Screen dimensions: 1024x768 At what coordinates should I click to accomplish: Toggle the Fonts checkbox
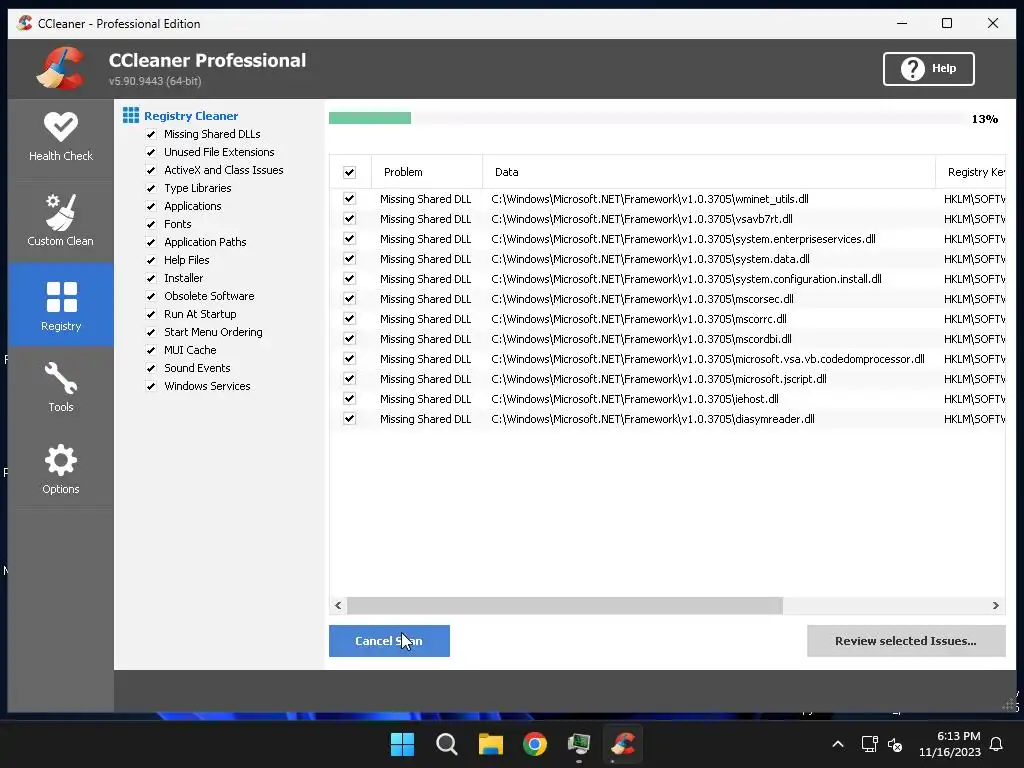[x=151, y=224]
